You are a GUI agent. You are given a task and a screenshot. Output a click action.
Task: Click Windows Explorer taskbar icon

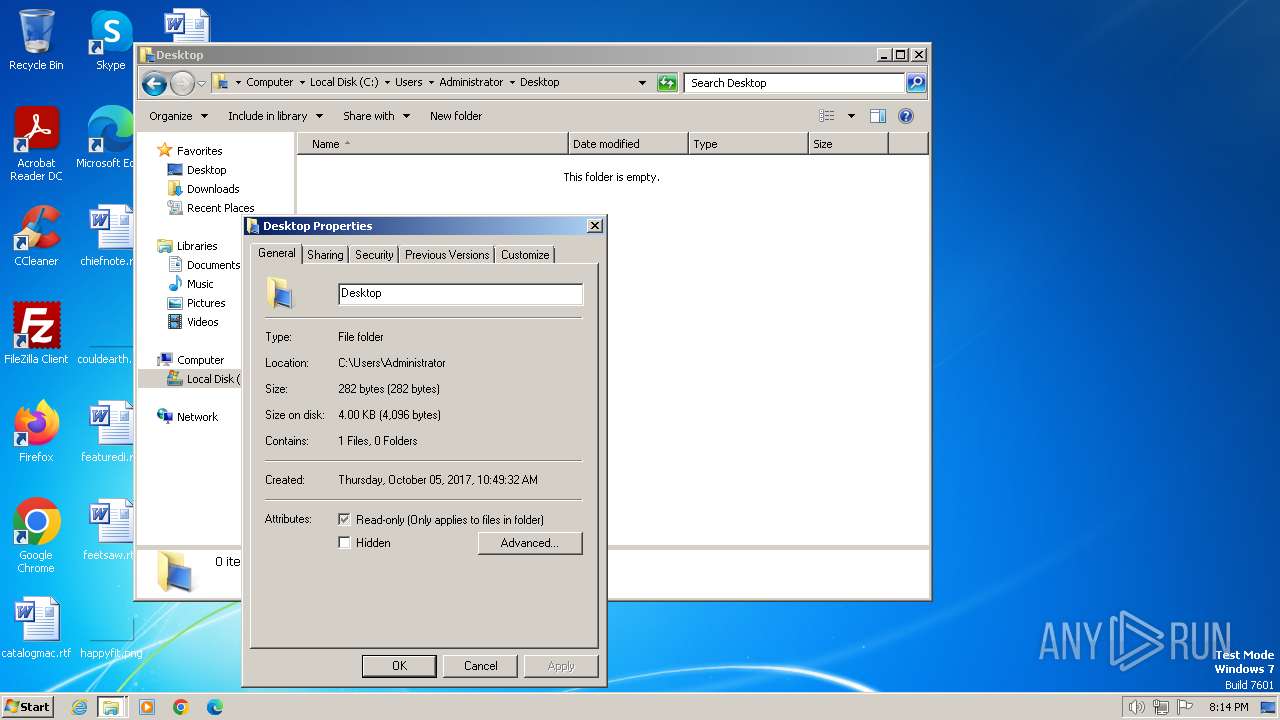pos(111,707)
